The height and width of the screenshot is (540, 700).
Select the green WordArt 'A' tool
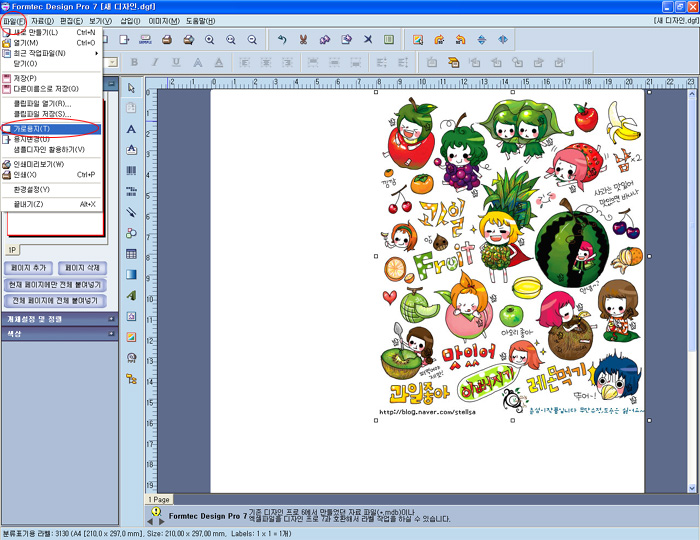[x=131, y=295]
